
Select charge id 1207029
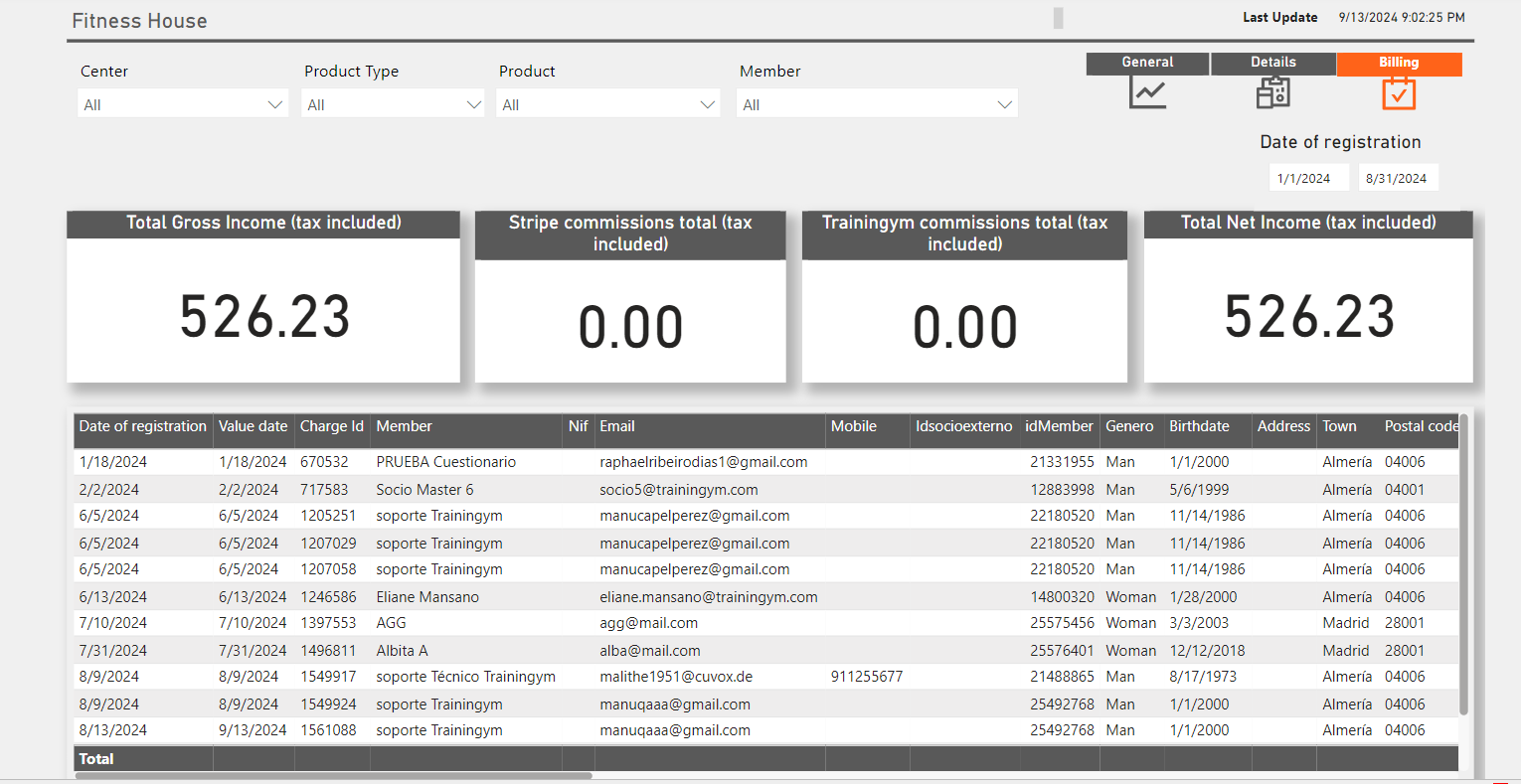pyautogui.click(x=328, y=544)
